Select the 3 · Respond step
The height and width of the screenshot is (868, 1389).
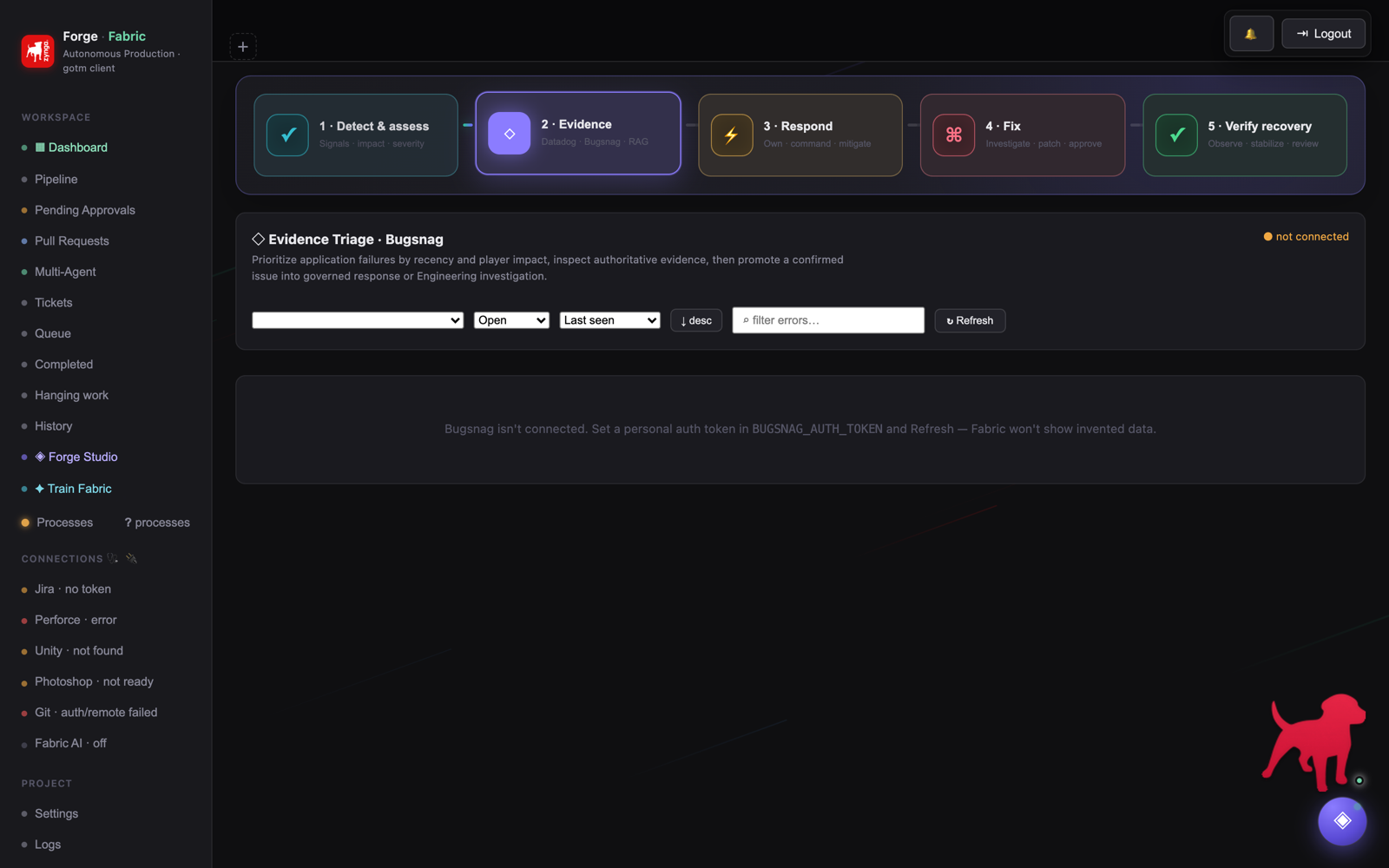point(800,135)
